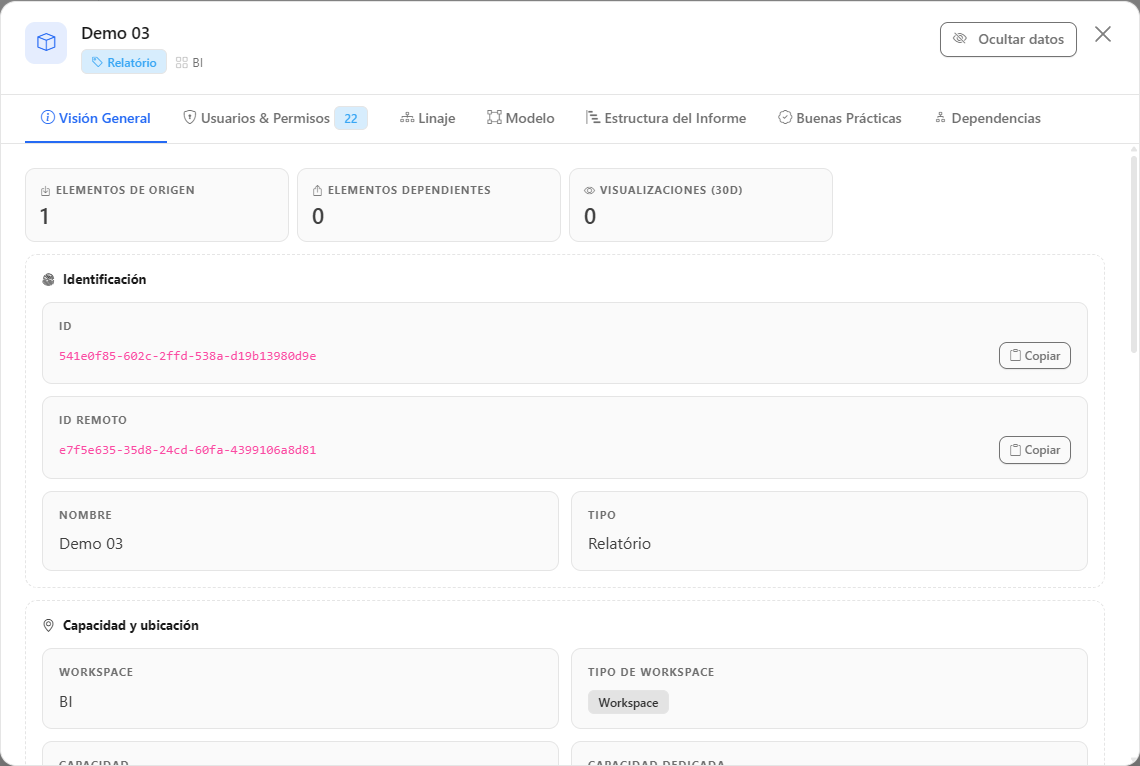Click the clipboard icon in ID Remoto Copiar
This screenshot has height=766, width=1140.
click(1016, 450)
